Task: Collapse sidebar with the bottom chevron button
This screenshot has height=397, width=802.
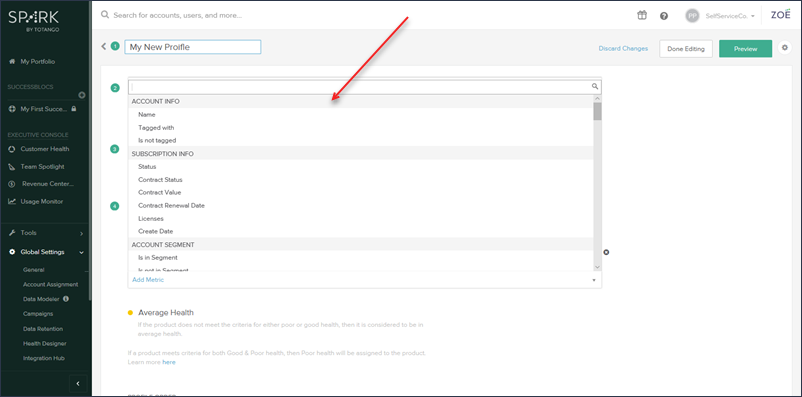Action: [x=78, y=383]
